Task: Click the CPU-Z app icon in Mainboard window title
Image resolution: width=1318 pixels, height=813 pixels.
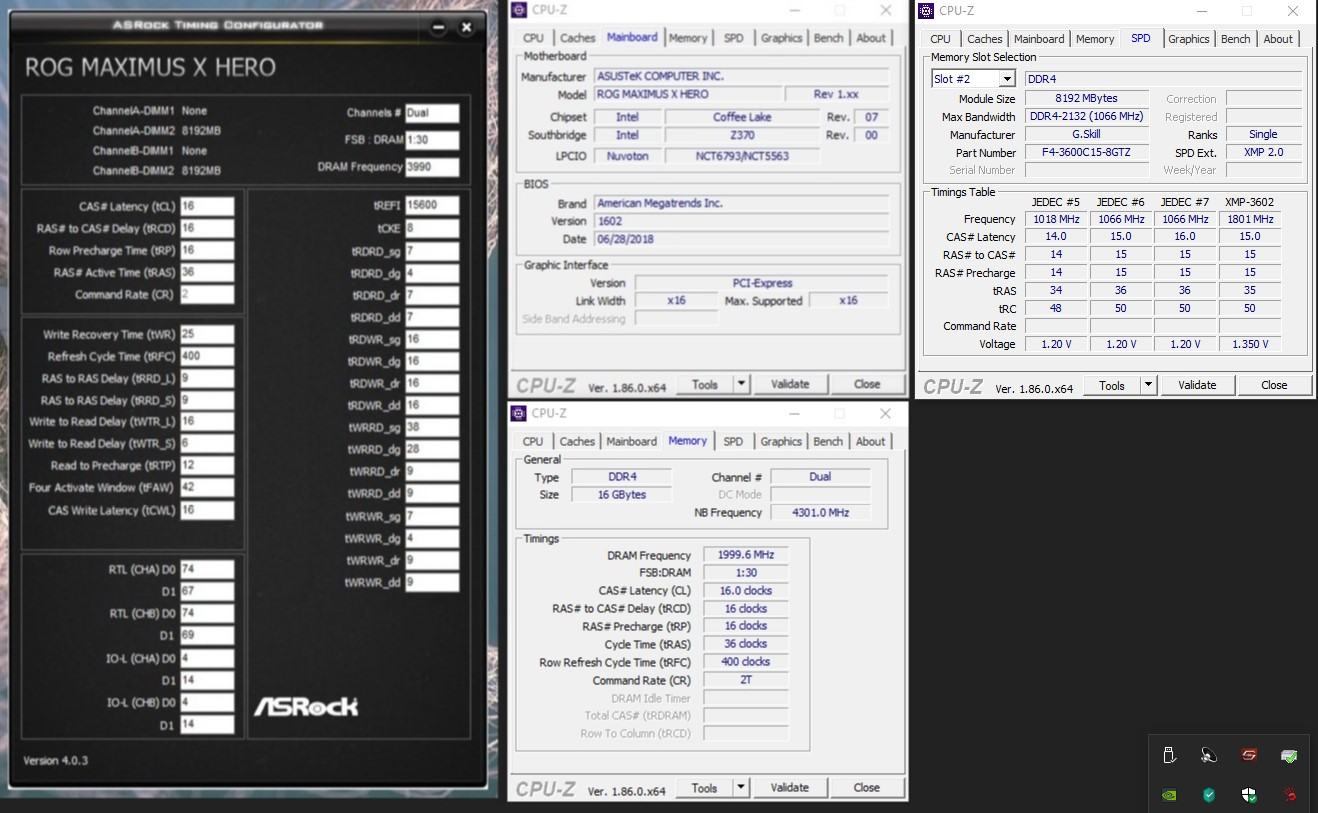Action: point(518,10)
